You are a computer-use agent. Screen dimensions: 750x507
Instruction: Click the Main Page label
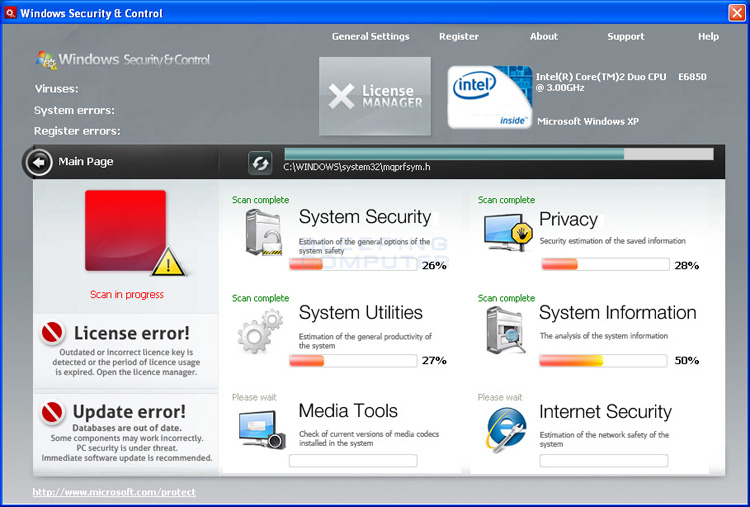coord(86,162)
